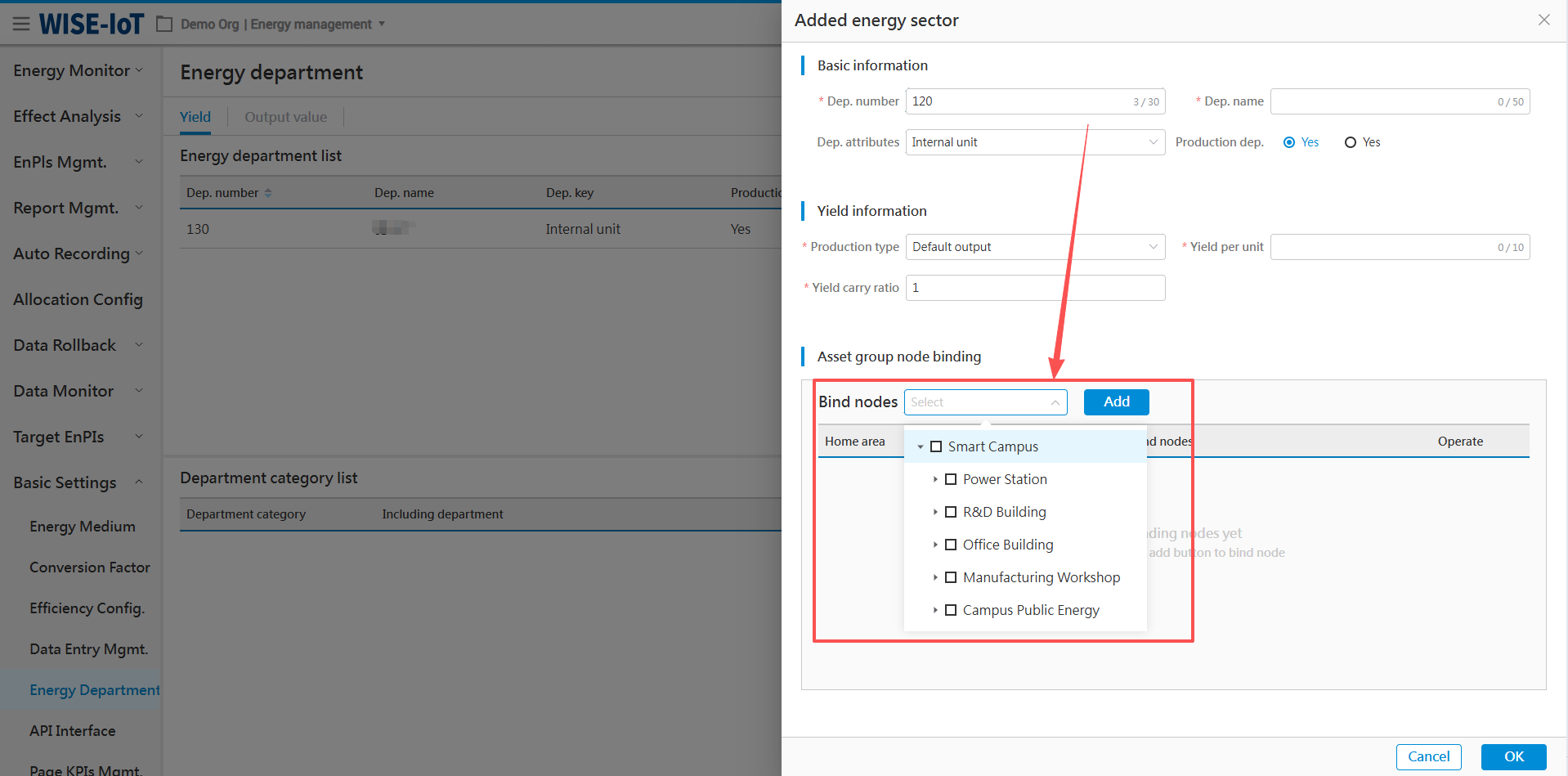Click the OK button to confirm
1568x776 pixels.
pos(1513,756)
